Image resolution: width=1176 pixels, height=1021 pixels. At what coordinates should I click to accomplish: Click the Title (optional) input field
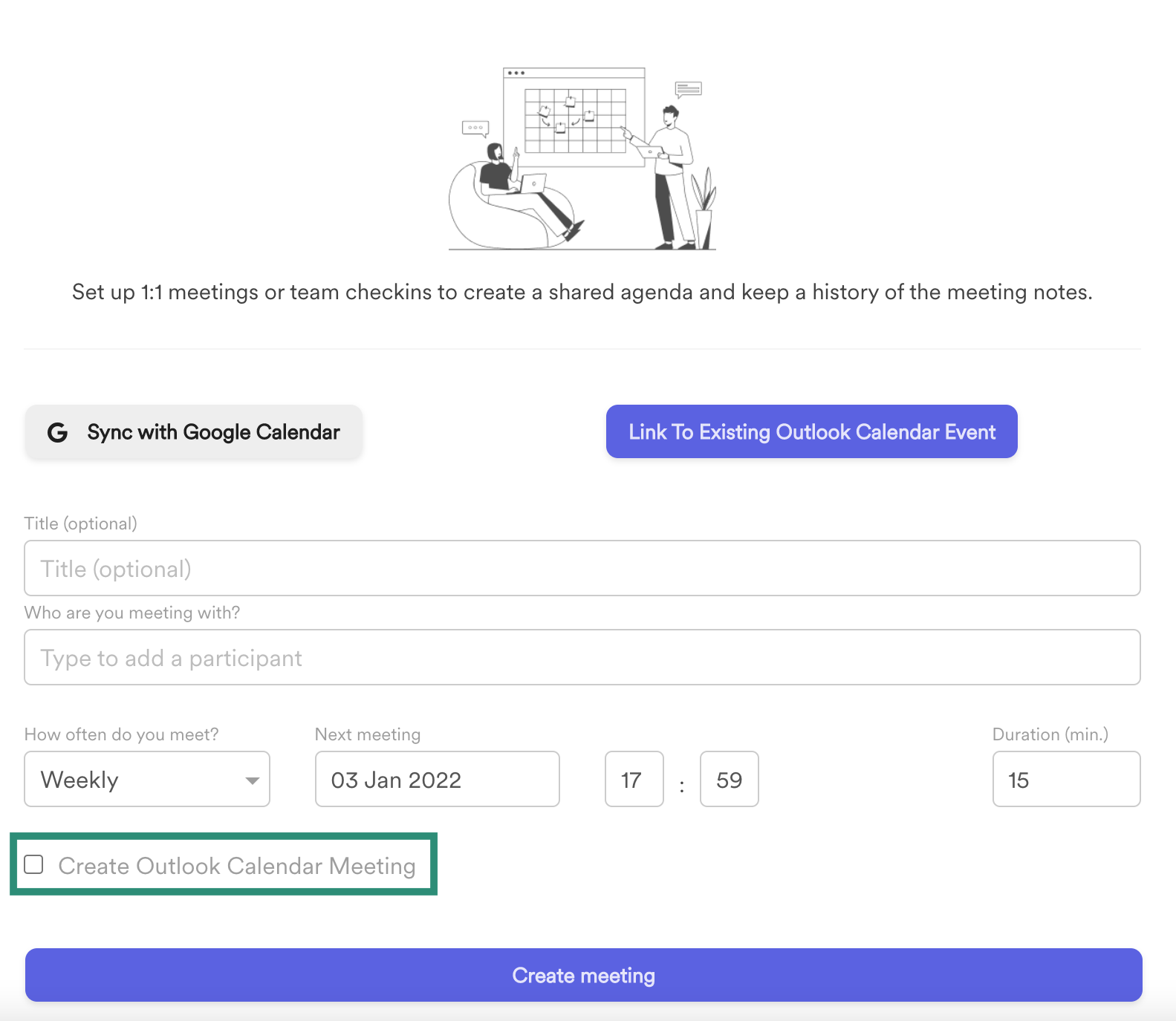click(582, 568)
